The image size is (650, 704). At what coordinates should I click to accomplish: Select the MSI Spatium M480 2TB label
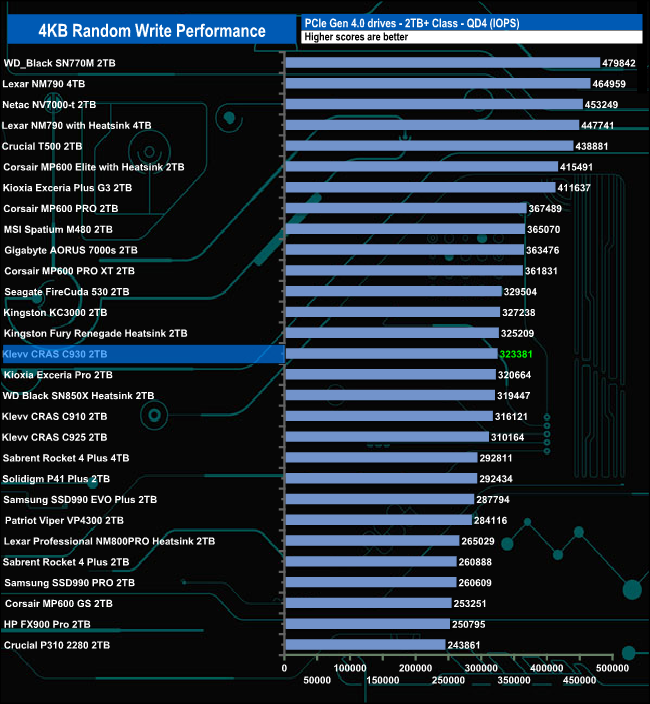click(x=58, y=229)
